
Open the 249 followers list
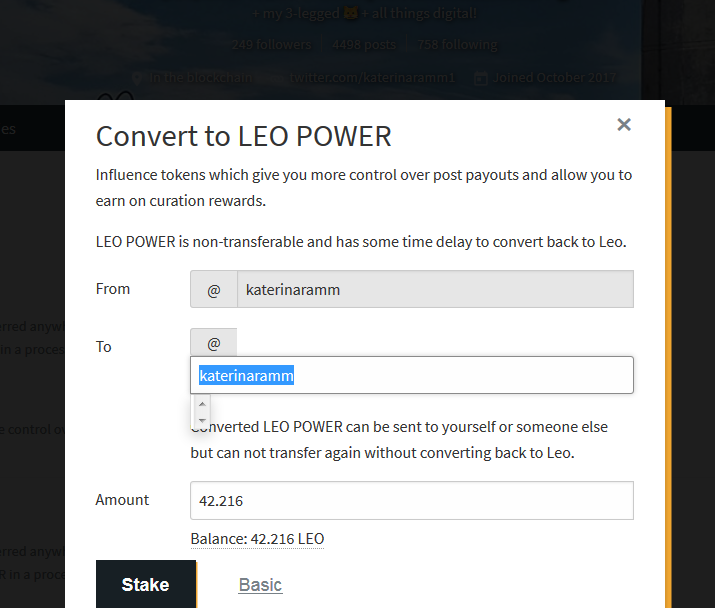271,45
